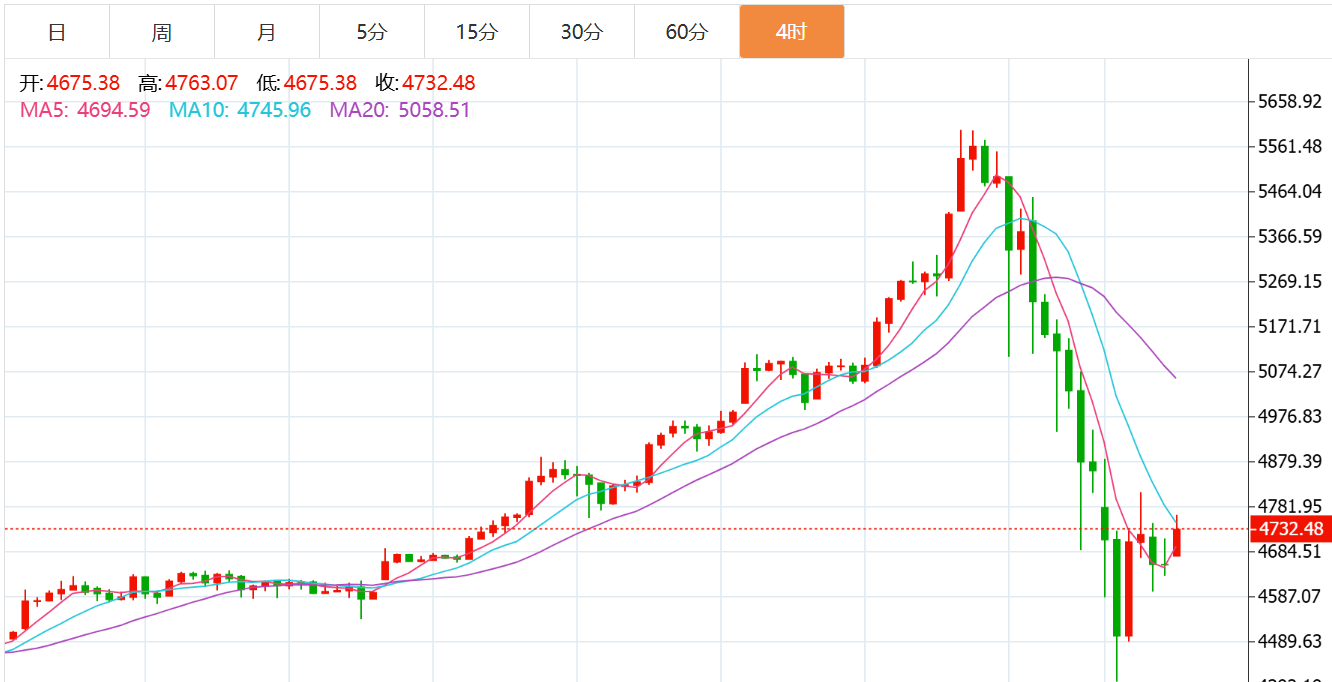
Task: Select the 周 (weekly) timeframe tab
Action: pos(162,32)
